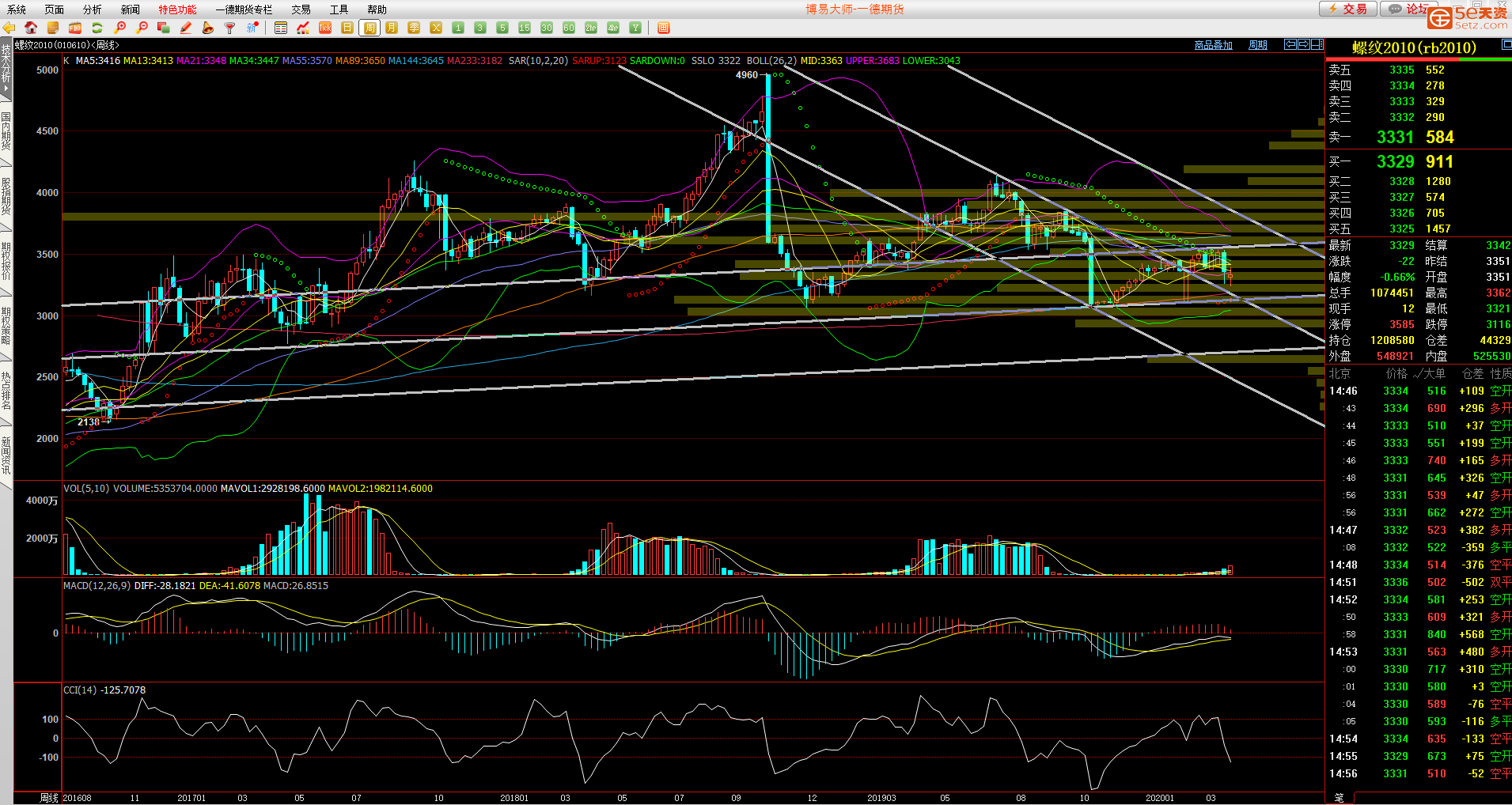Click the 商品叠加 overlay link
The image size is (1512, 805).
[1213, 45]
